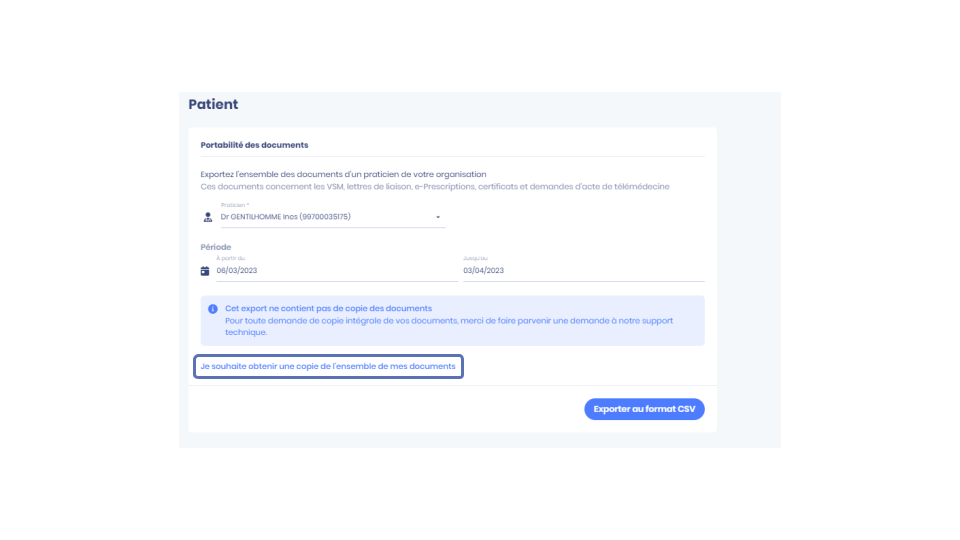Click the blue info icon in the banner
960x540 pixels.
click(212, 309)
